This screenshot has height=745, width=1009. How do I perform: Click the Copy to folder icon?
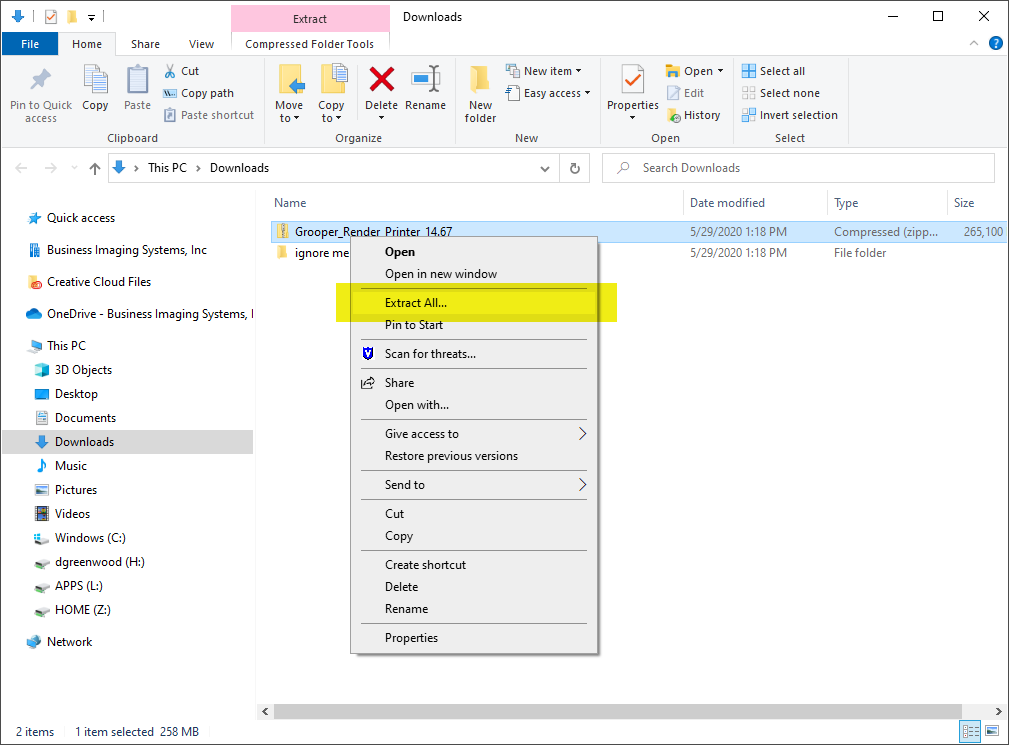[333, 80]
